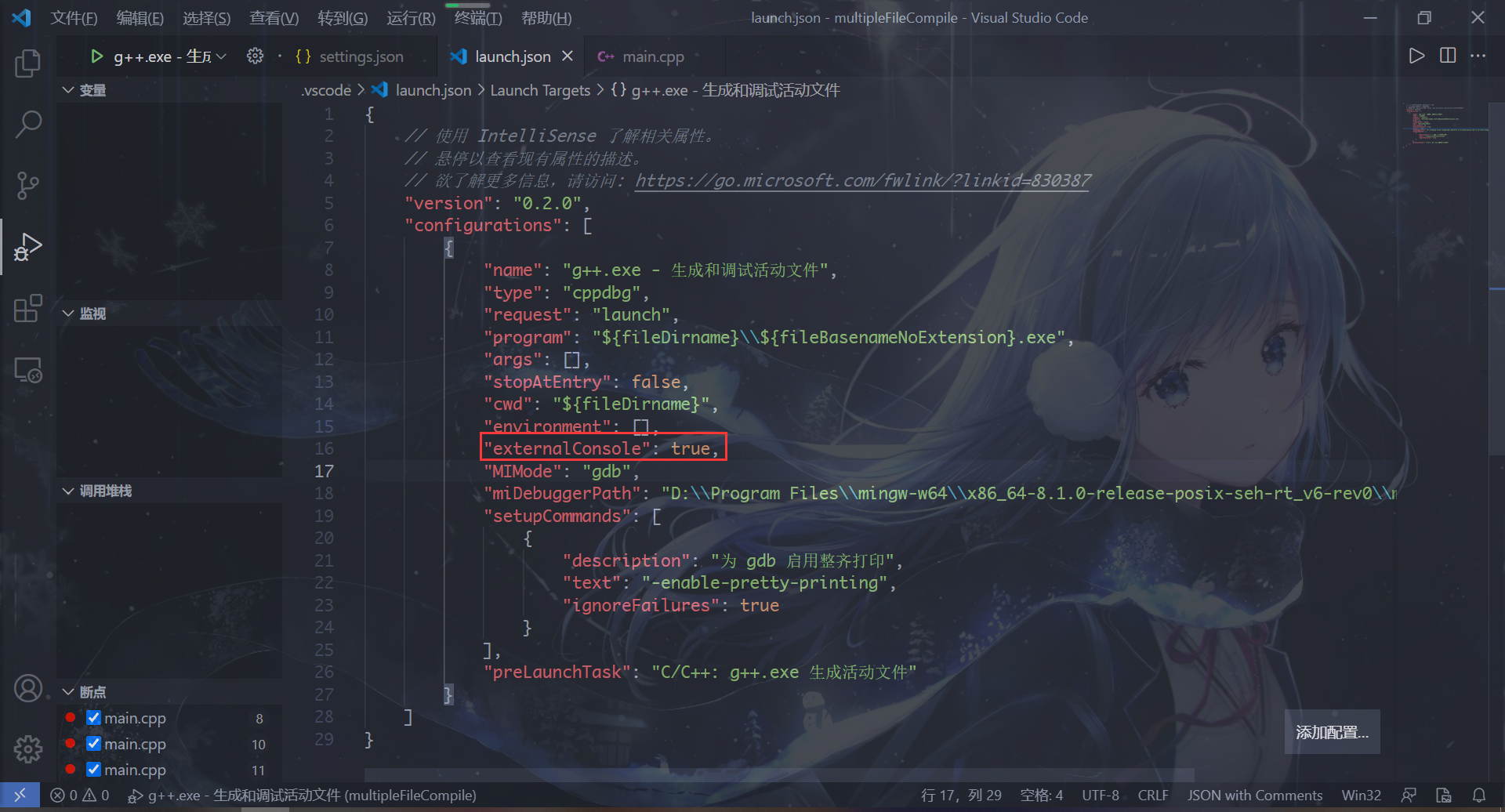This screenshot has width=1505, height=812.
Task: Start debugging with green play arrow
Action: click(x=96, y=56)
